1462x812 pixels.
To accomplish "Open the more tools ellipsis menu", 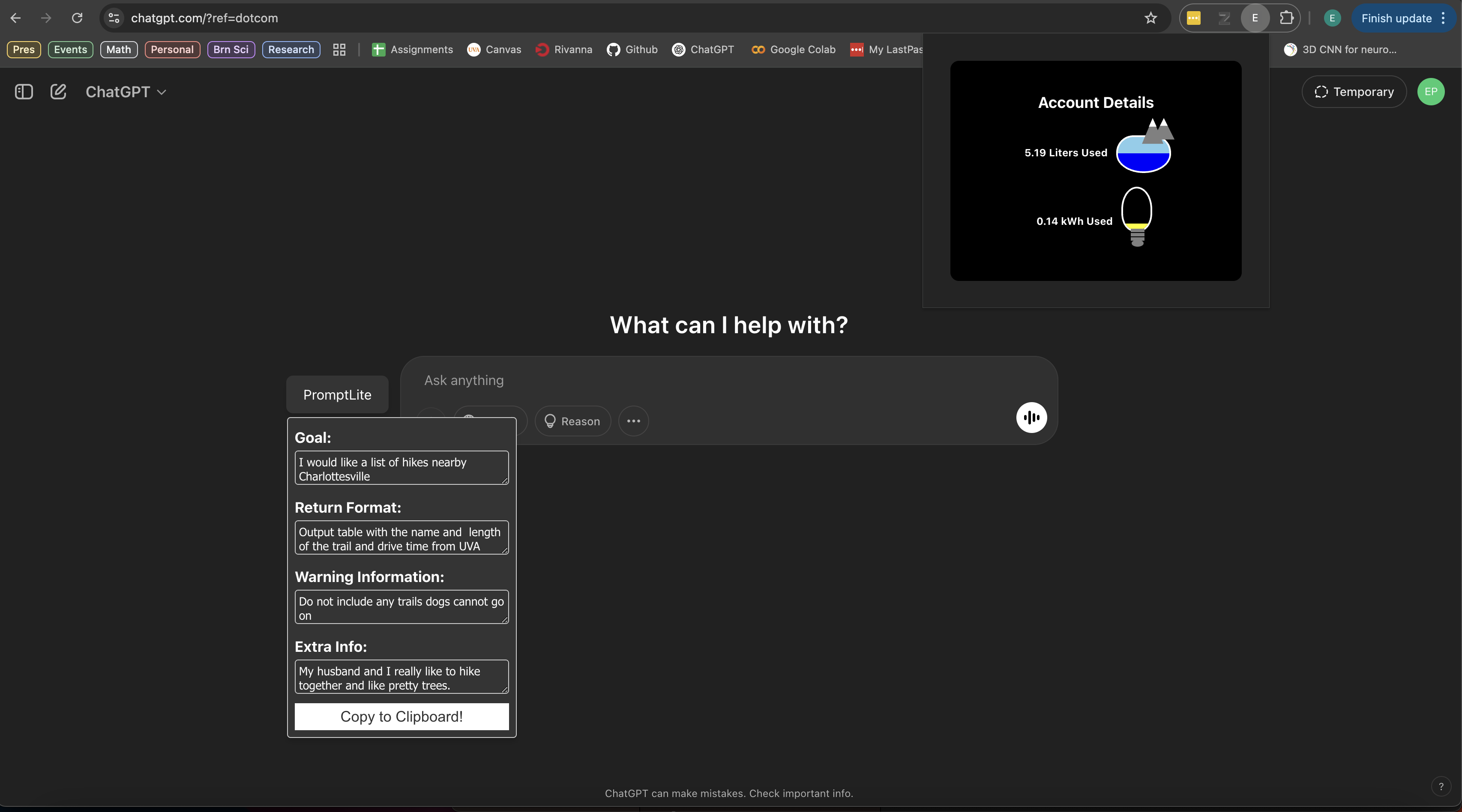I will (633, 421).
